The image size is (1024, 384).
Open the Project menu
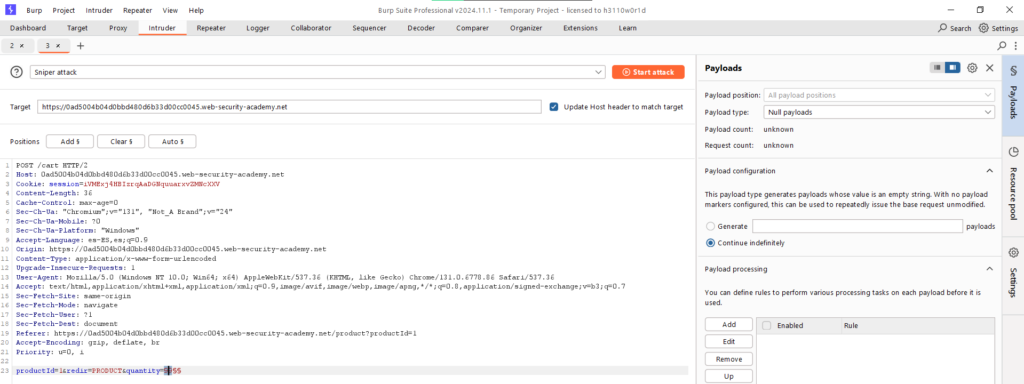click(x=63, y=10)
